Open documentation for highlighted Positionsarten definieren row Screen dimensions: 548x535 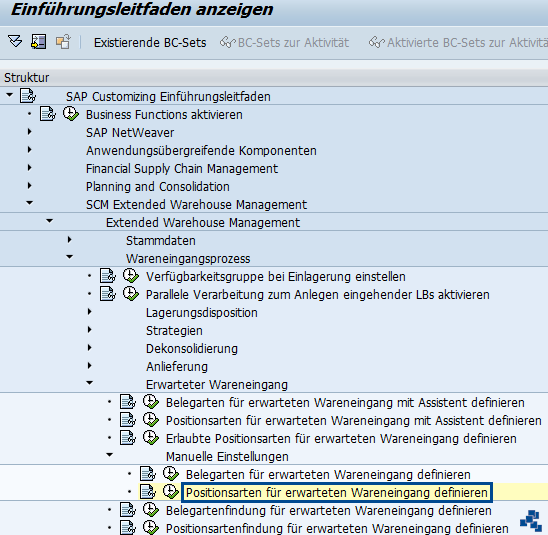click(x=147, y=492)
